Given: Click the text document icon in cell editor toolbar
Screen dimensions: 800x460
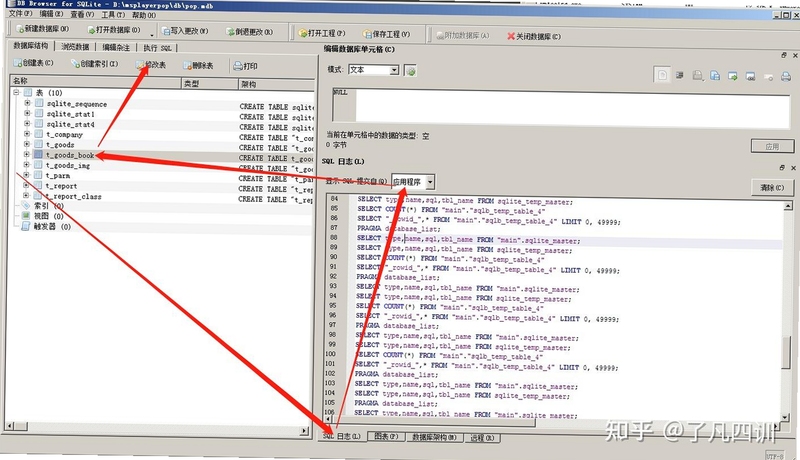Looking at the screenshot, I should point(662,75).
